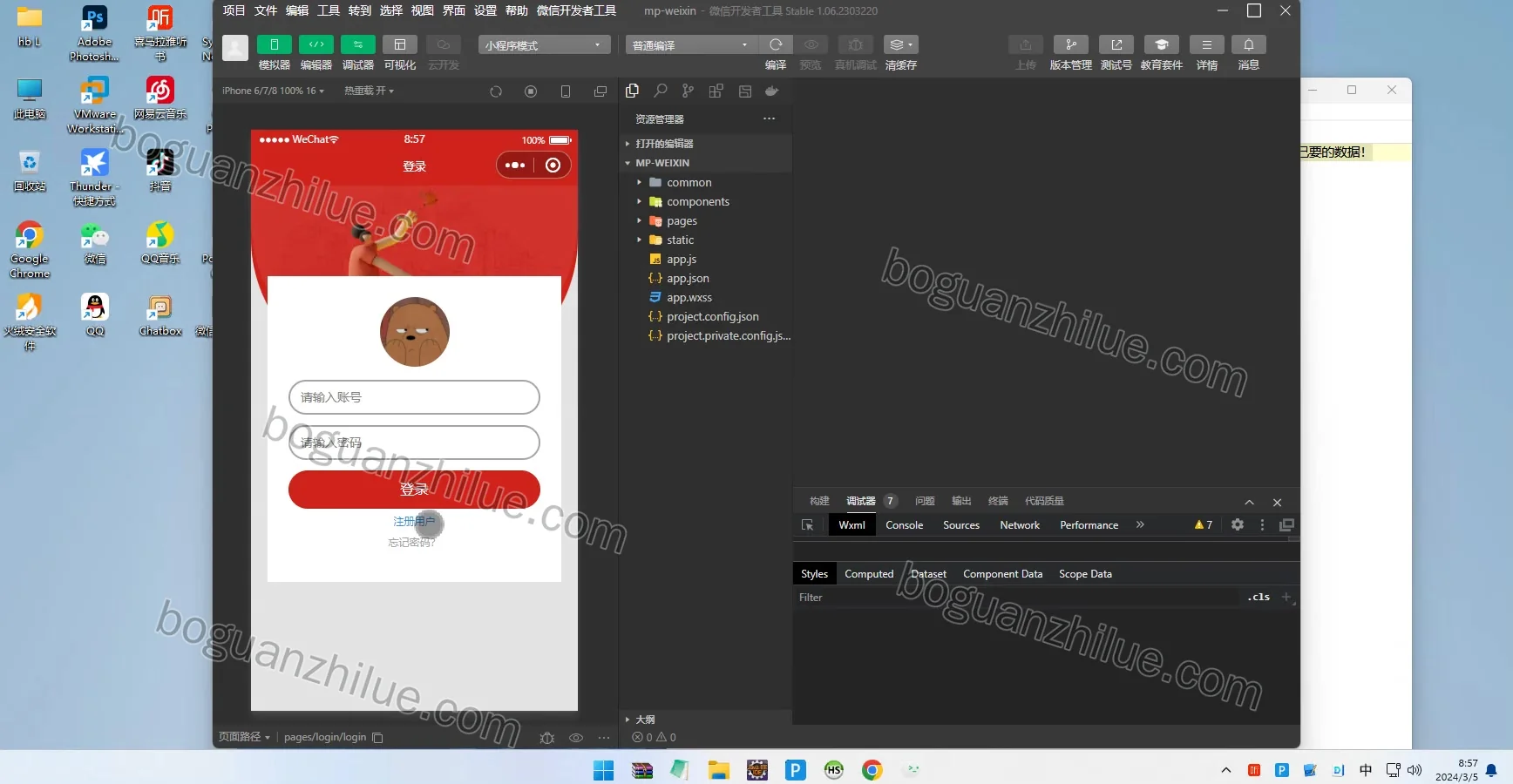Click the notifications bell icon
1513x784 pixels.
(x=1248, y=44)
